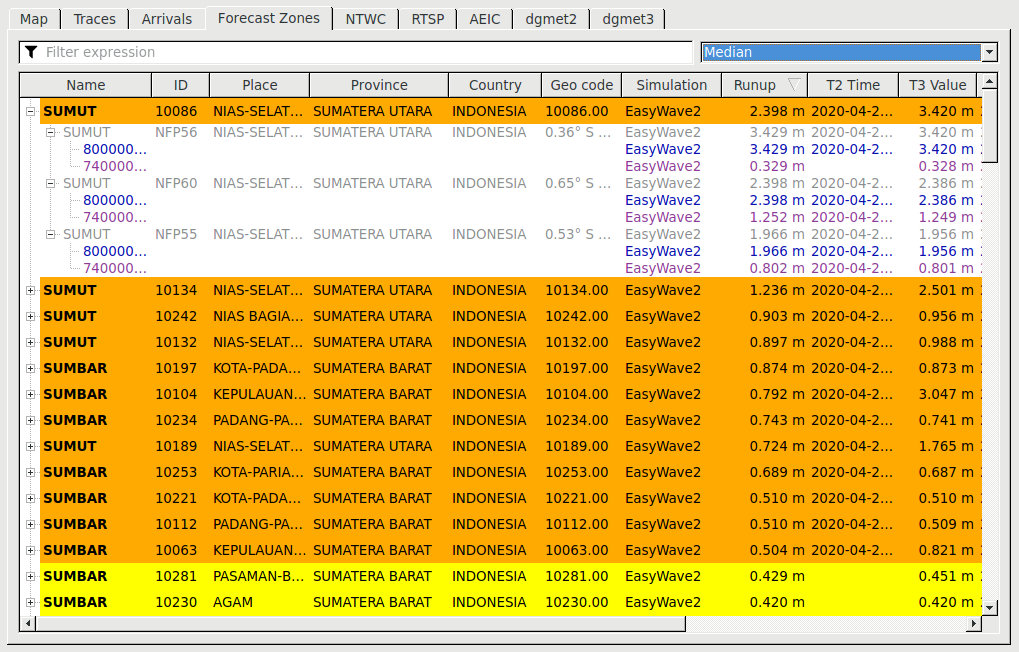
Task: Expand the SUMBAR 10253 row
Action: click(31, 473)
